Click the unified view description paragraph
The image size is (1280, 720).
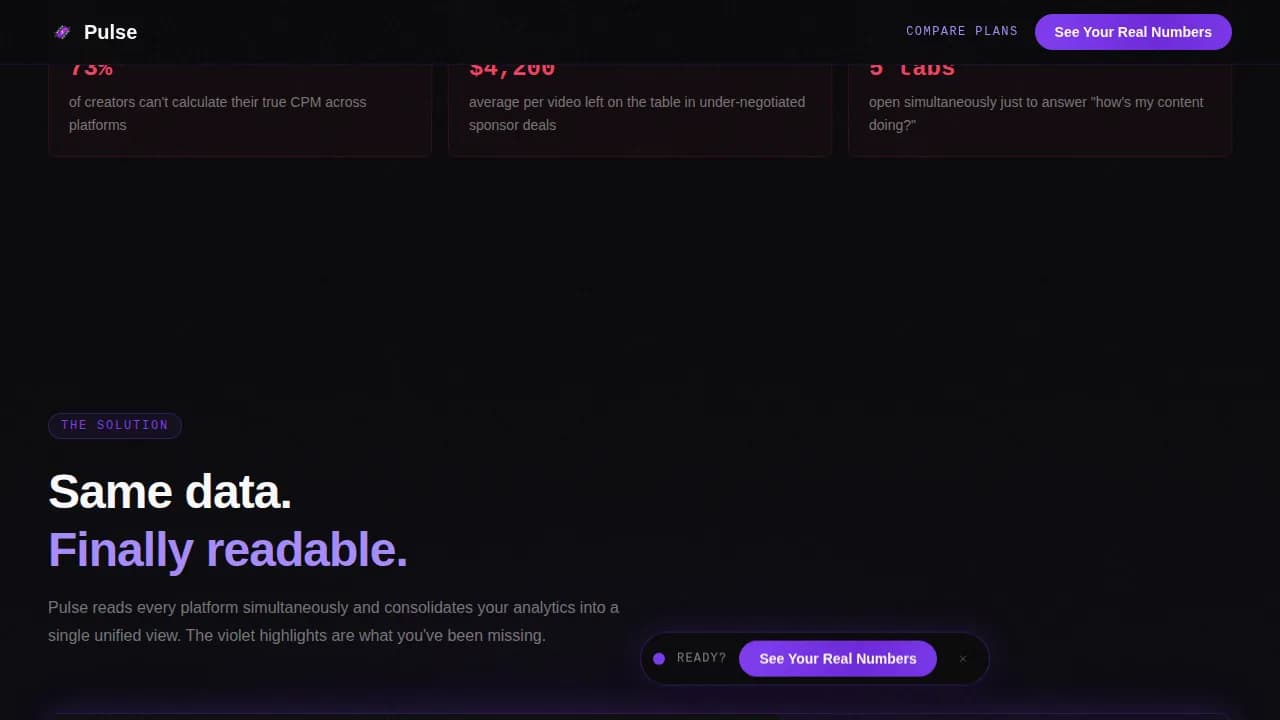[x=333, y=621]
